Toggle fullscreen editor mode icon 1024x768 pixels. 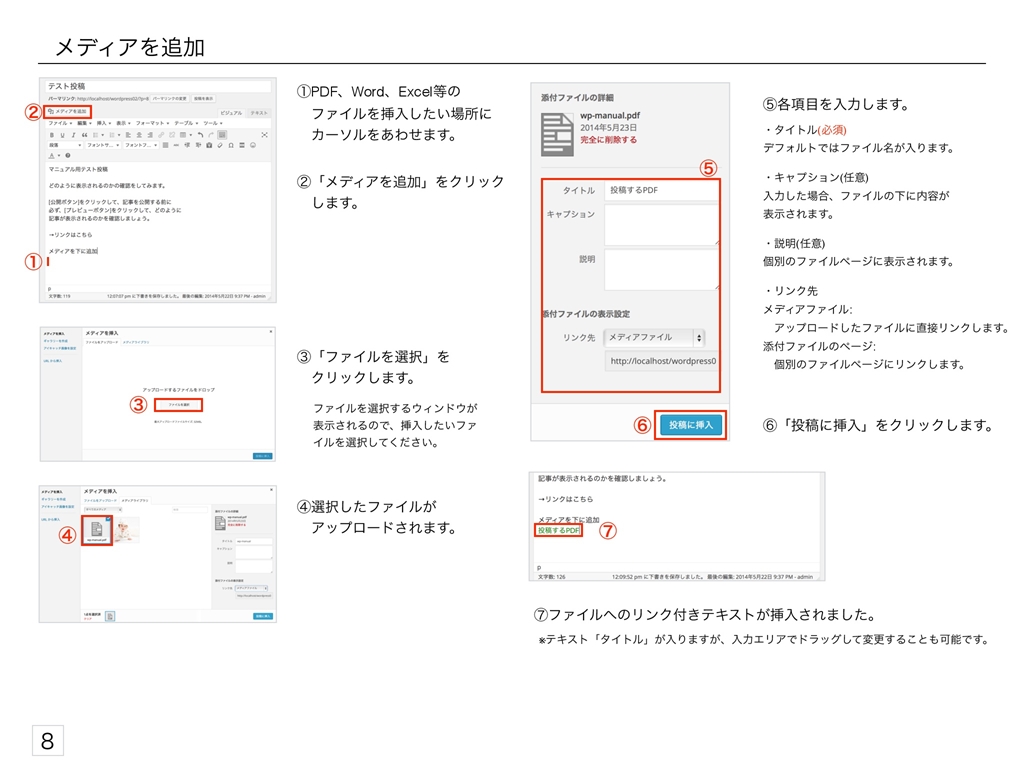coord(264,135)
